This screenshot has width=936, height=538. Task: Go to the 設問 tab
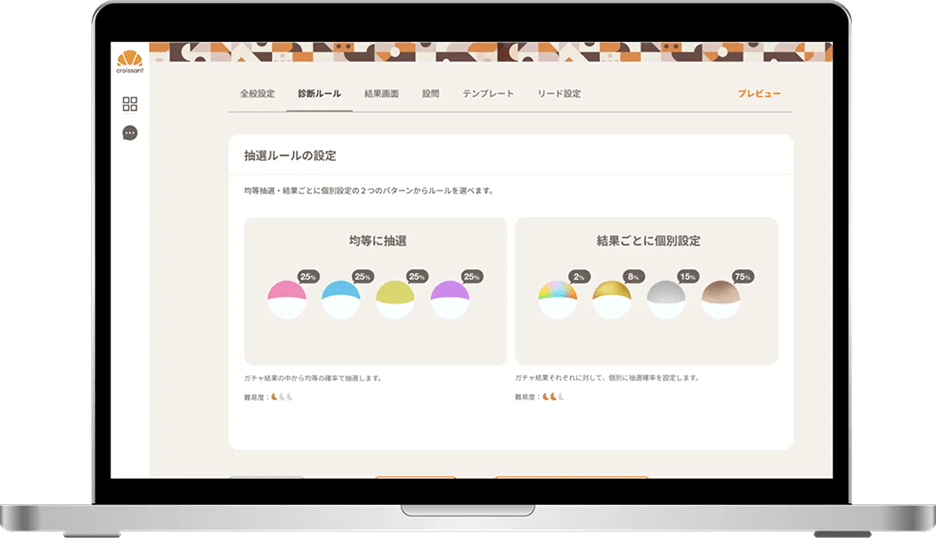click(430, 93)
